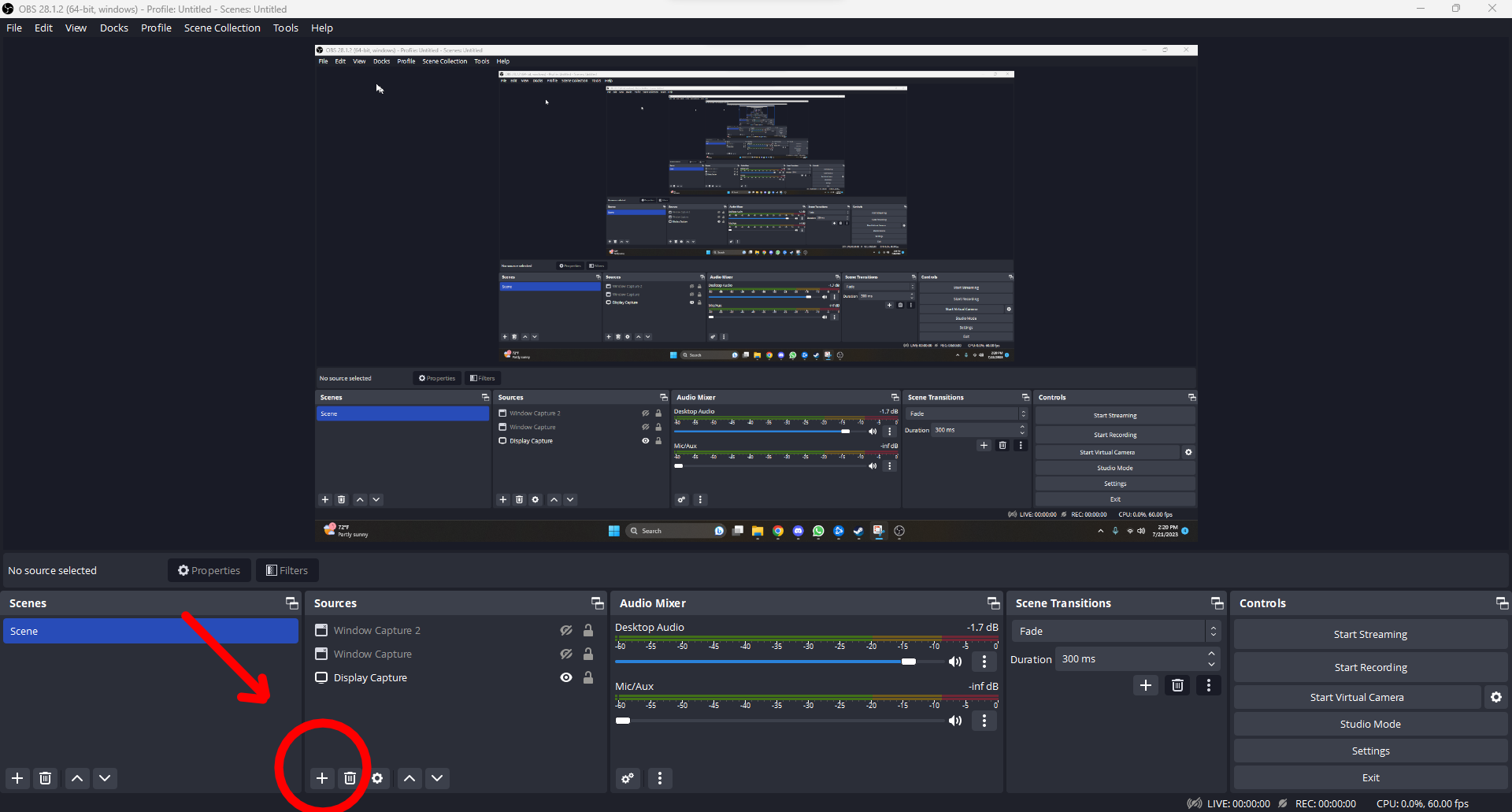The height and width of the screenshot is (812, 1512).
Task: Start the Virtual Camera
Action: [1357, 697]
